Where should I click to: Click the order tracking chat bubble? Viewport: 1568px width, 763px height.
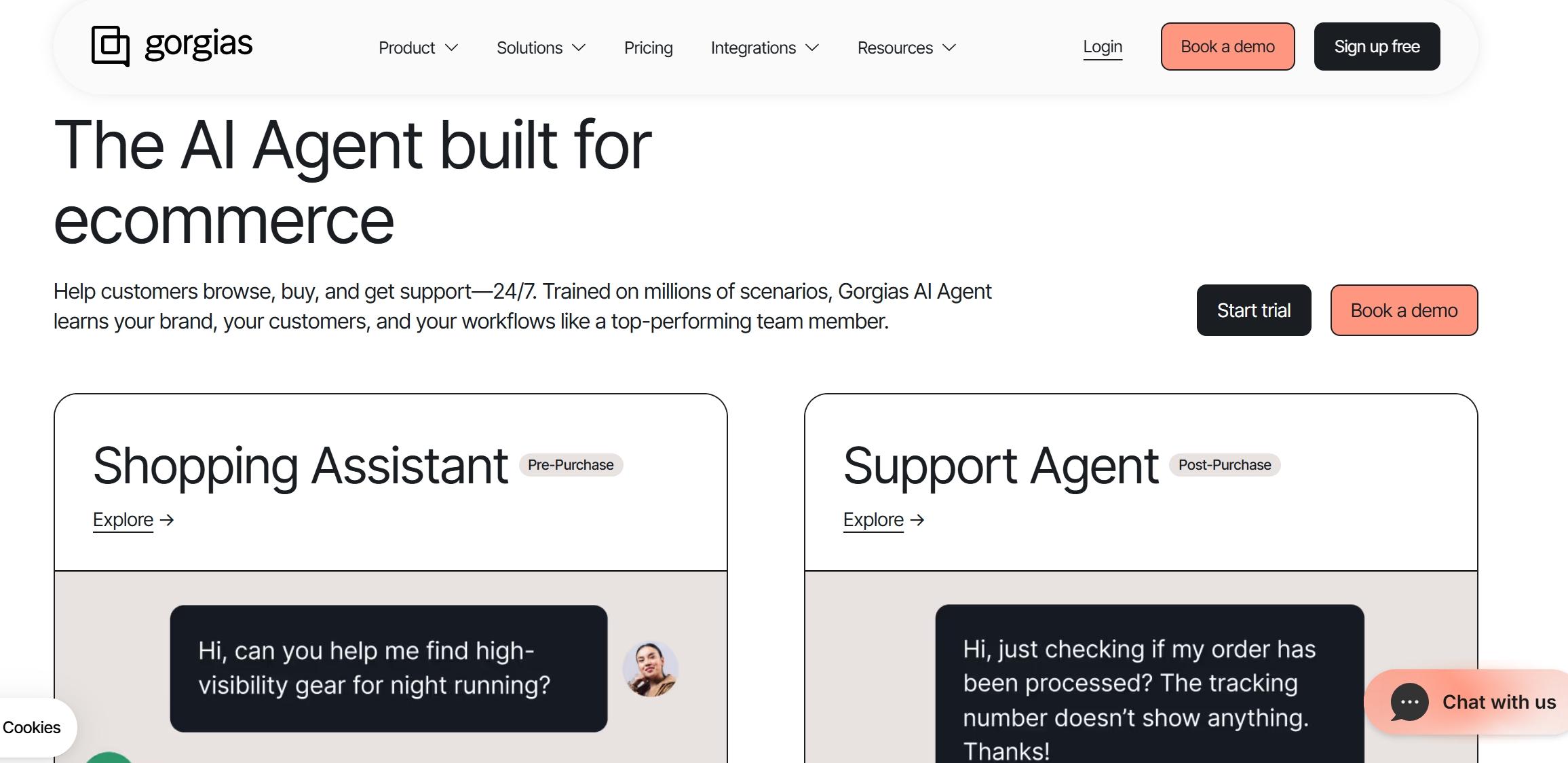1149,684
